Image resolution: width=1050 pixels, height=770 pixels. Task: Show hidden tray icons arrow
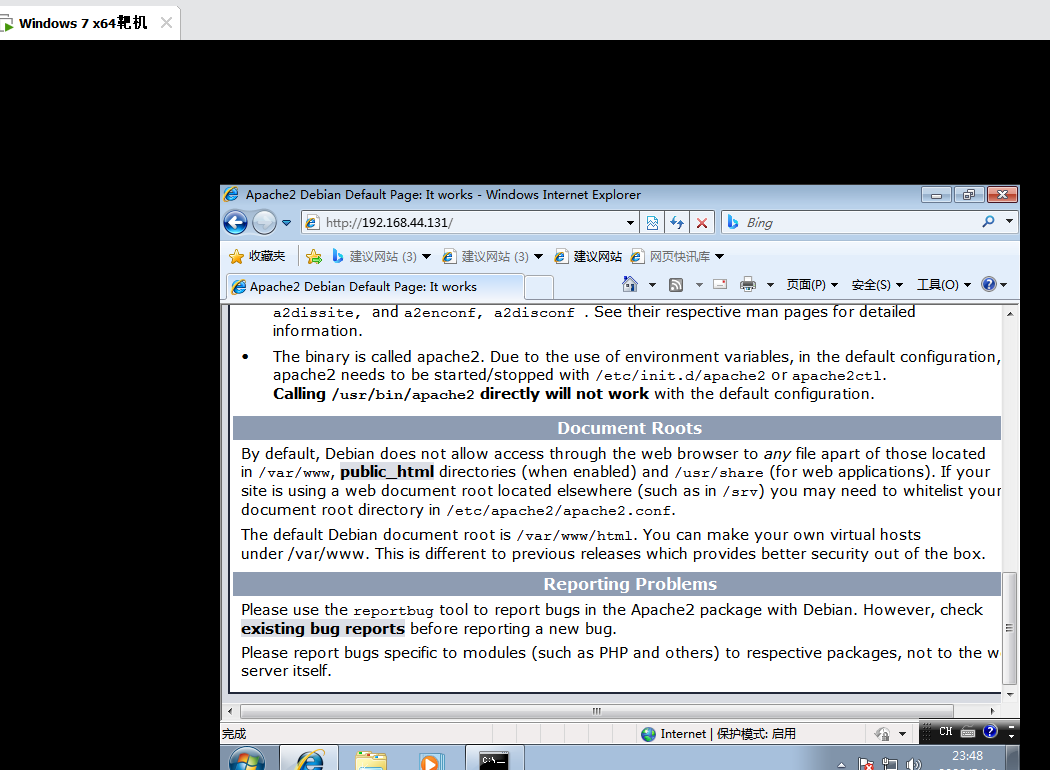pyautogui.click(x=842, y=765)
